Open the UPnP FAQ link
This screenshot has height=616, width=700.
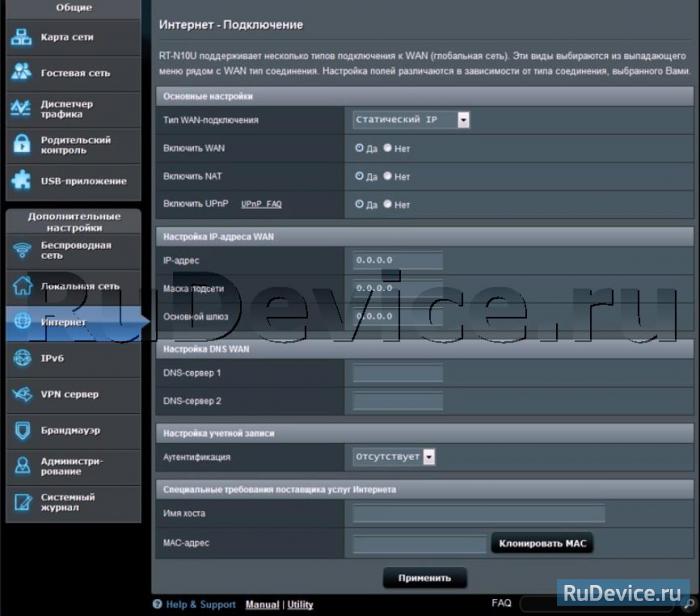(x=262, y=204)
